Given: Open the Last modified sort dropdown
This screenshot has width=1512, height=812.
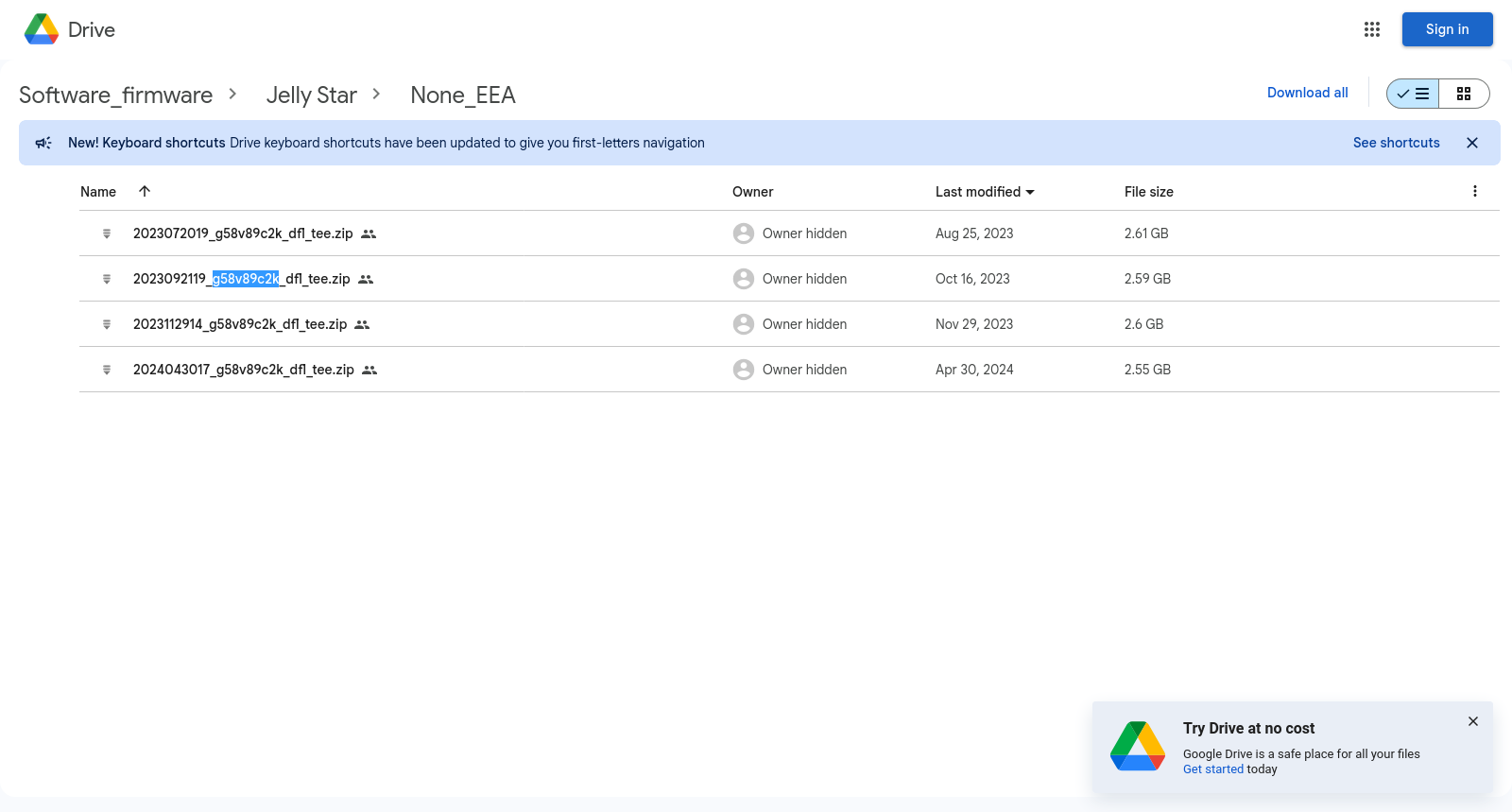Looking at the screenshot, I should 985,192.
